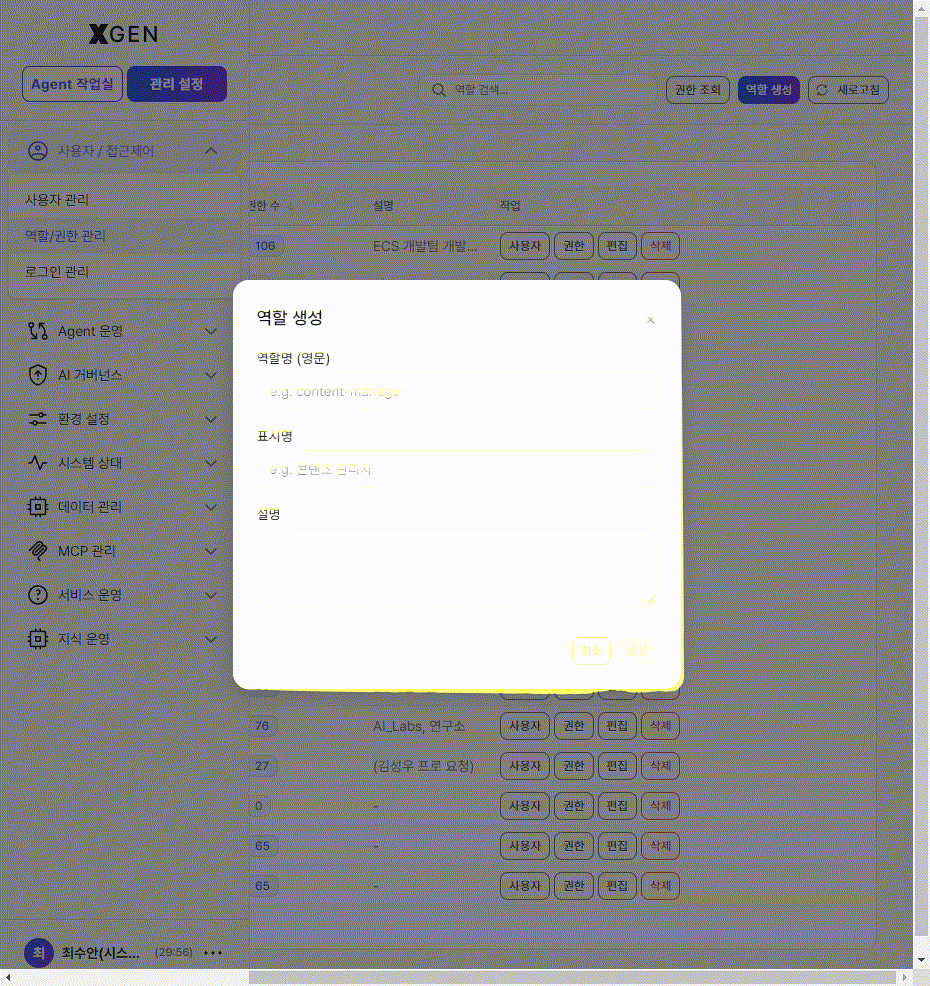
Task: Click the refresh arrows icon in 새로고침
Action: (x=822, y=90)
